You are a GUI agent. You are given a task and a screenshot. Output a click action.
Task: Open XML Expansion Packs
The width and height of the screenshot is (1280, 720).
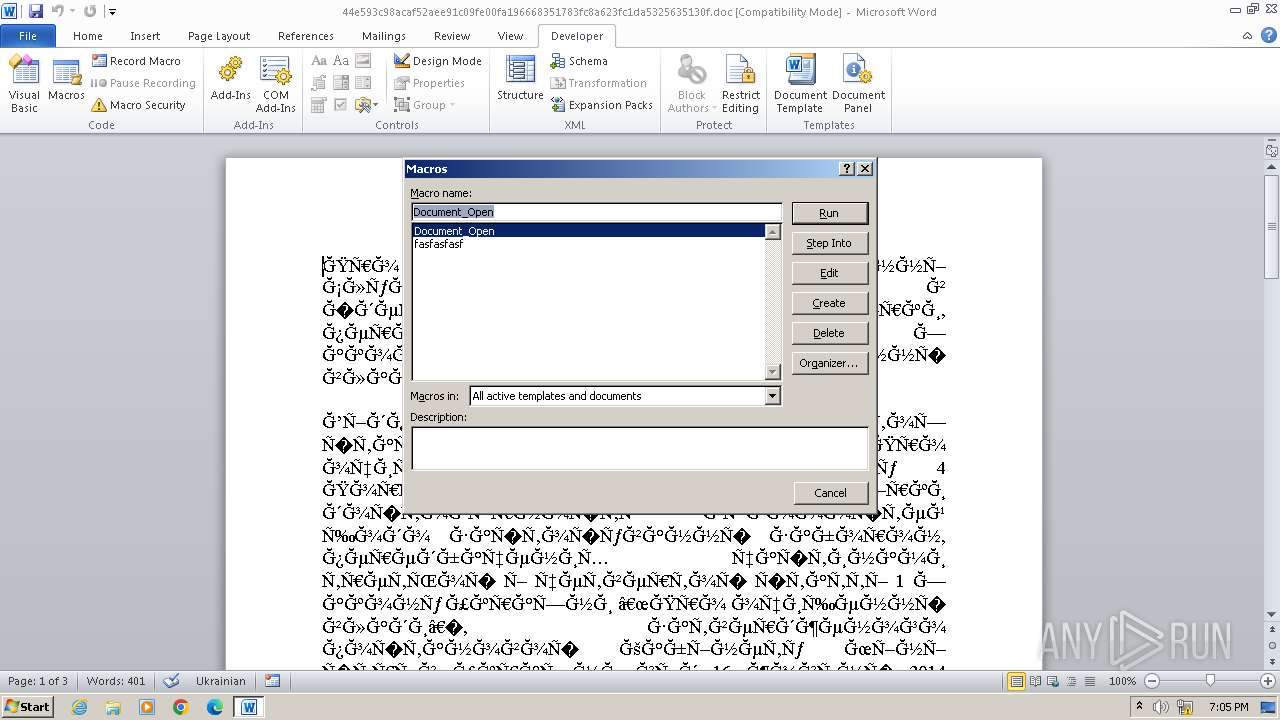coord(601,105)
